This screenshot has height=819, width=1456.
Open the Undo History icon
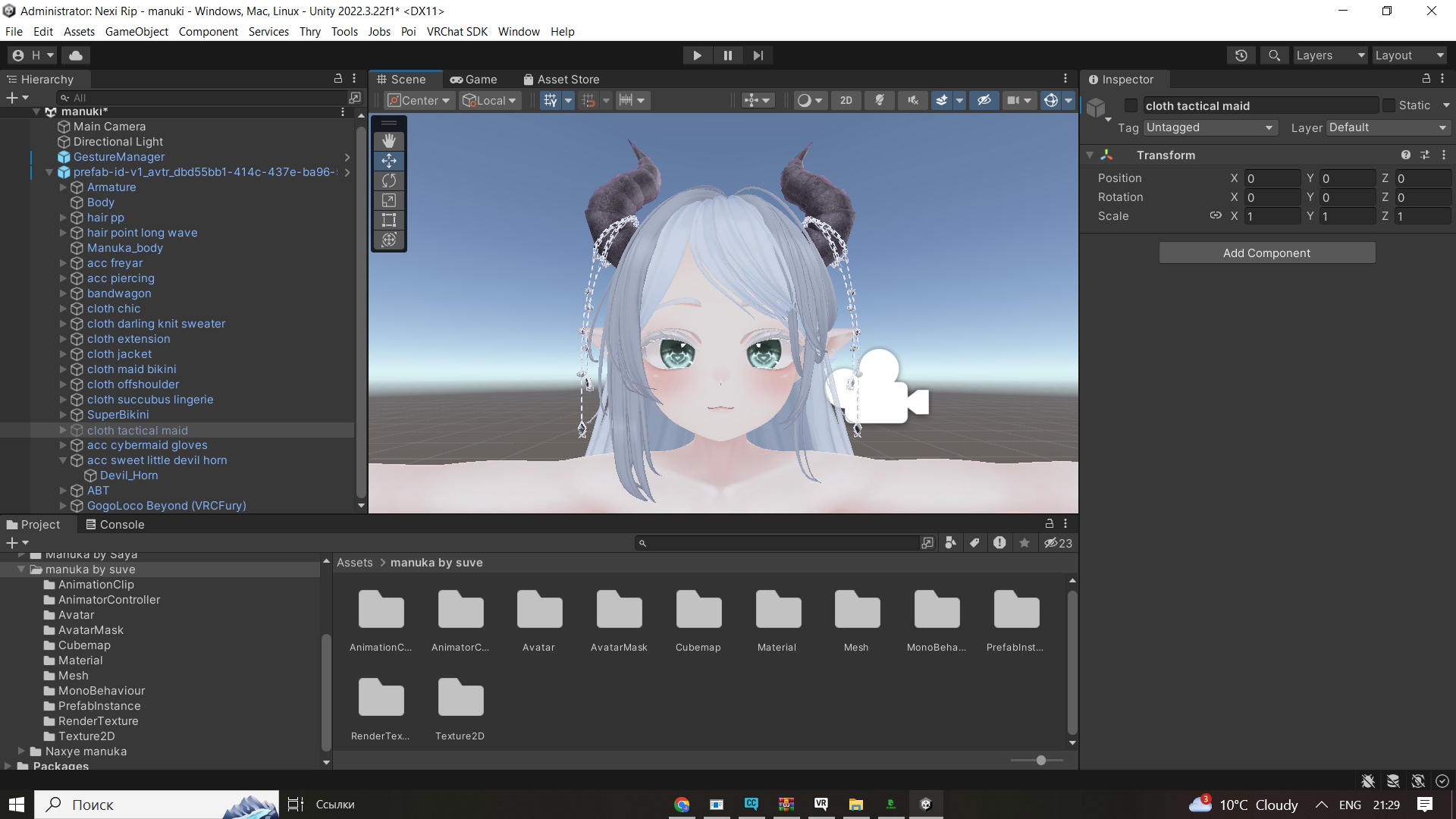pyautogui.click(x=1241, y=55)
